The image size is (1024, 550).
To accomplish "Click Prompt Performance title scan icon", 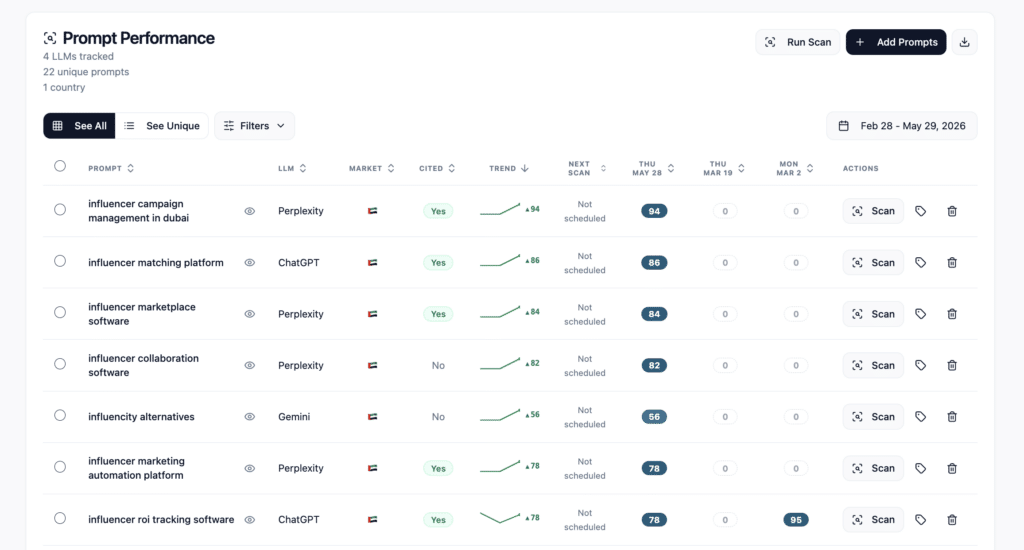I will pos(50,38).
